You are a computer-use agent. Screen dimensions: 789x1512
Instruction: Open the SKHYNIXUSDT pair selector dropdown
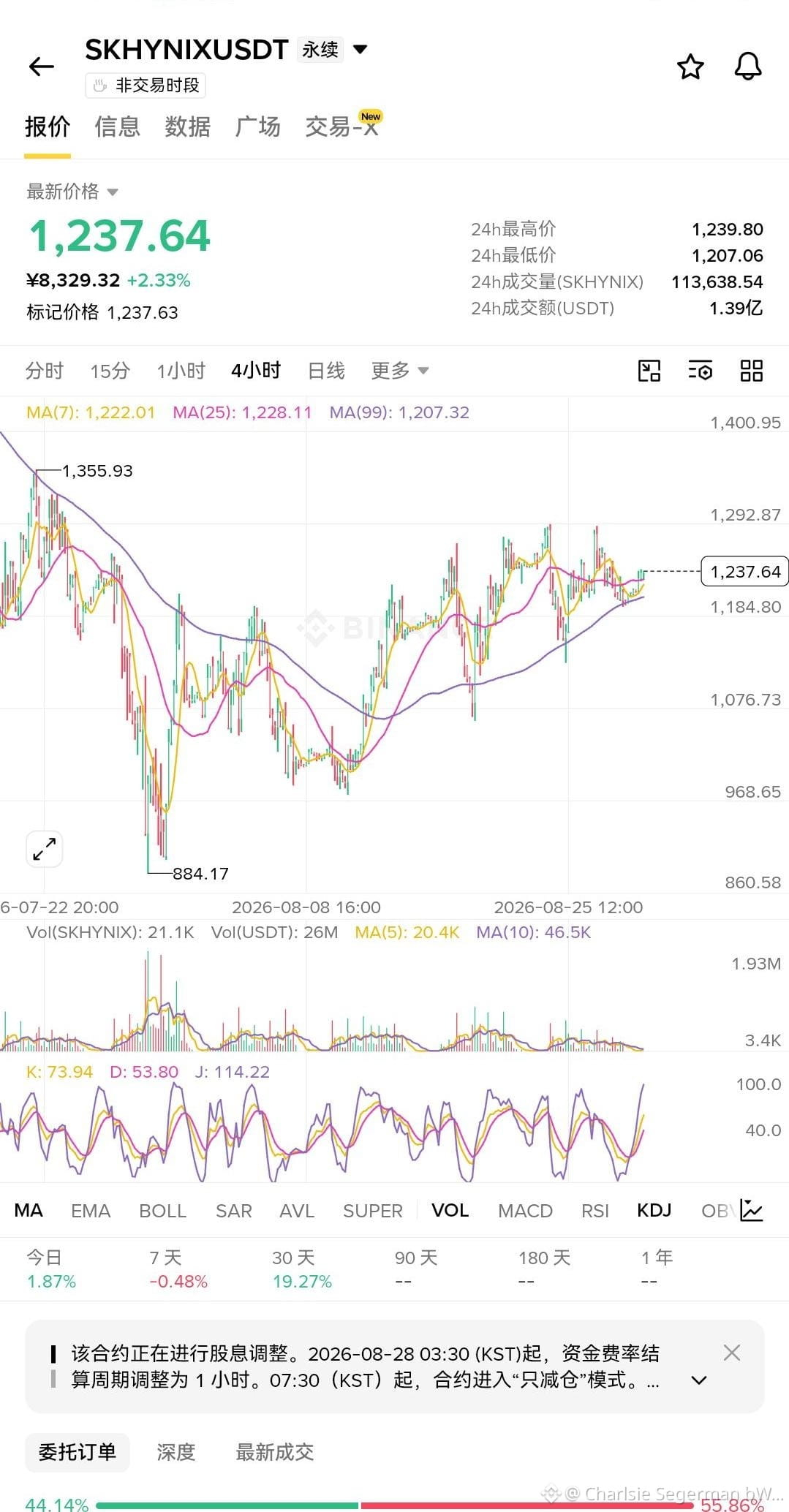[x=360, y=50]
